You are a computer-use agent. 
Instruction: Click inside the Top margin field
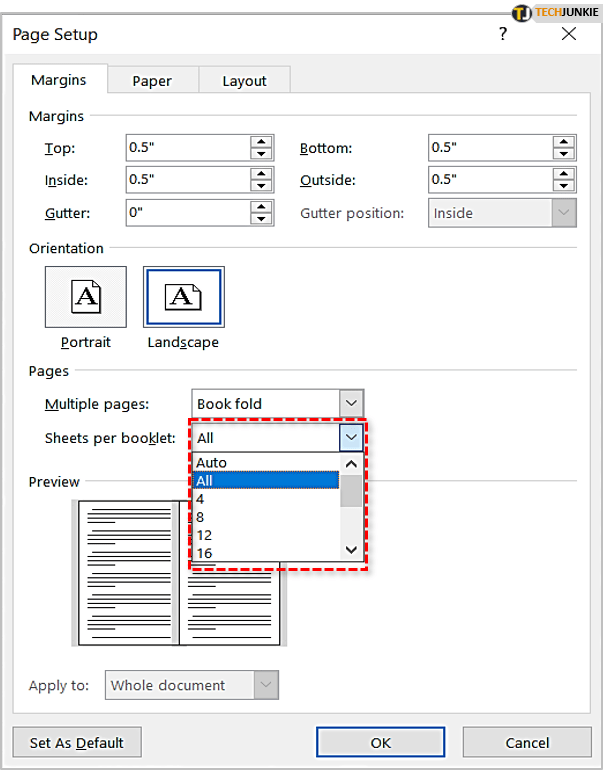(187, 148)
